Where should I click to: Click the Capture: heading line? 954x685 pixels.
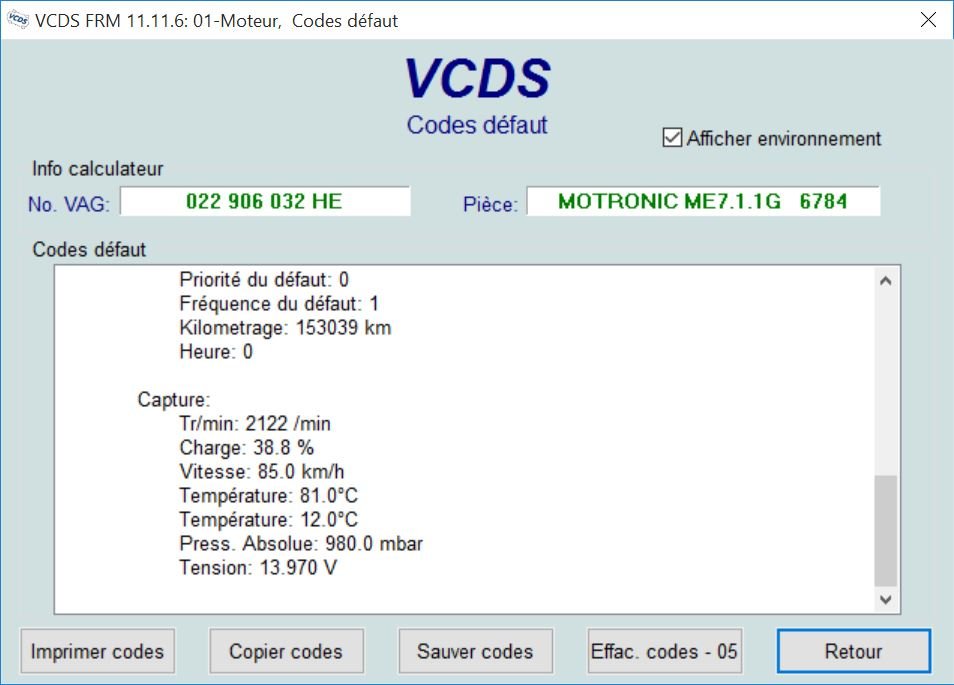(x=173, y=400)
